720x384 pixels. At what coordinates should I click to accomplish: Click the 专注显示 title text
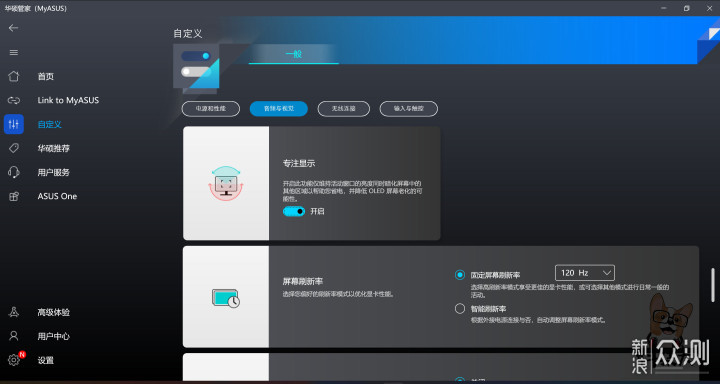click(299, 164)
